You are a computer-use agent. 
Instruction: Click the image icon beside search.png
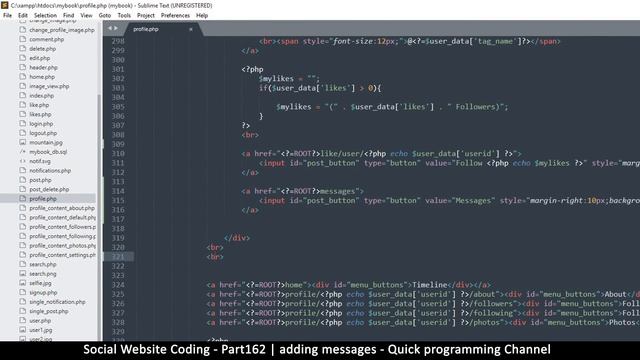click(x=23, y=274)
